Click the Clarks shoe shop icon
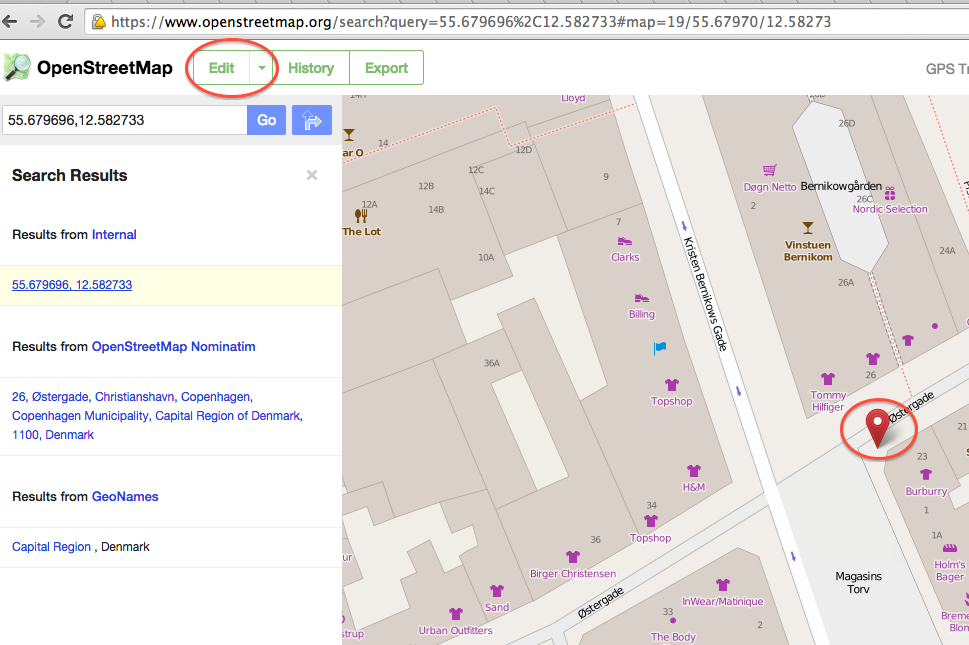969x645 pixels. tap(625, 242)
